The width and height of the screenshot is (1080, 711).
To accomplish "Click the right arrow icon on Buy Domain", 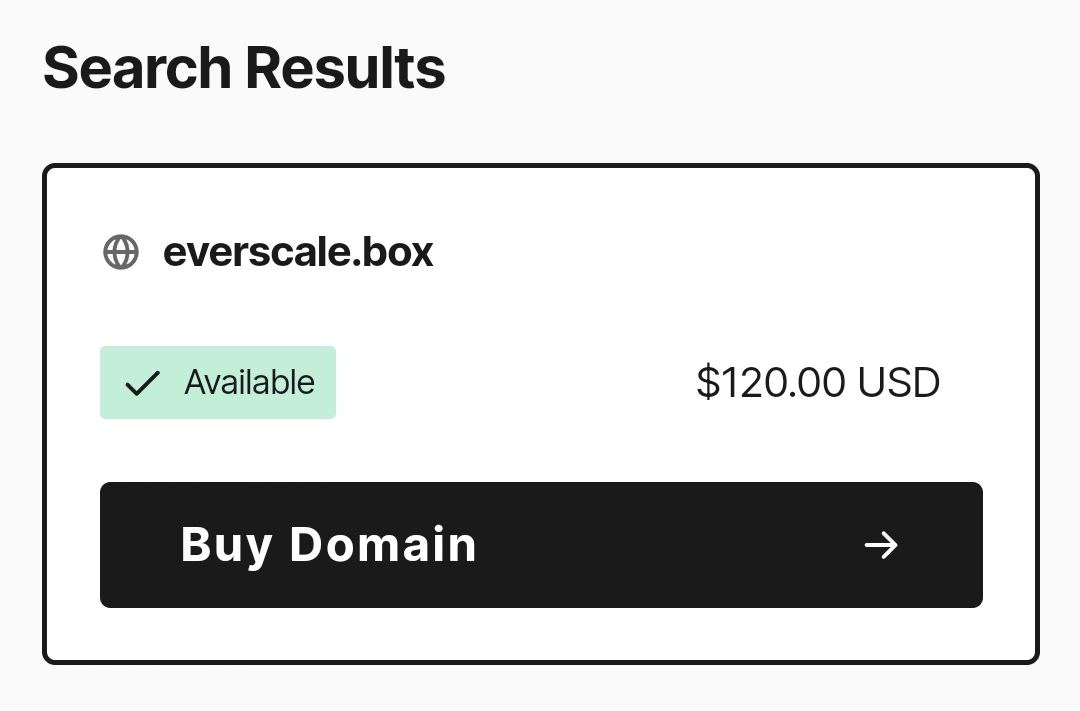I will click(881, 545).
